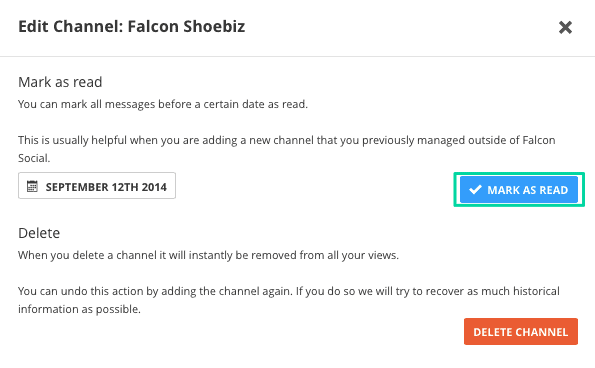Click the paragraph about undoing this action
Screen dimensions: 595x368
point(289,300)
